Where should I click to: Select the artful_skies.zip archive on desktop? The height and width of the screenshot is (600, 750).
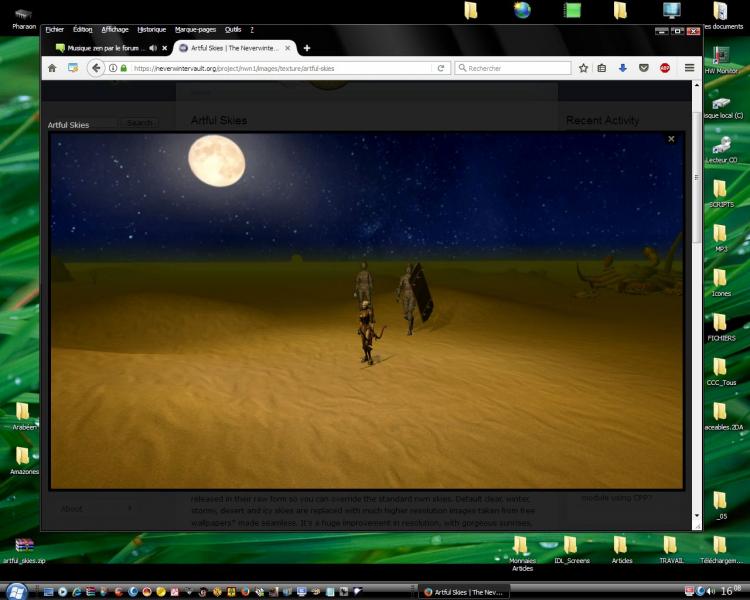coord(24,550)
